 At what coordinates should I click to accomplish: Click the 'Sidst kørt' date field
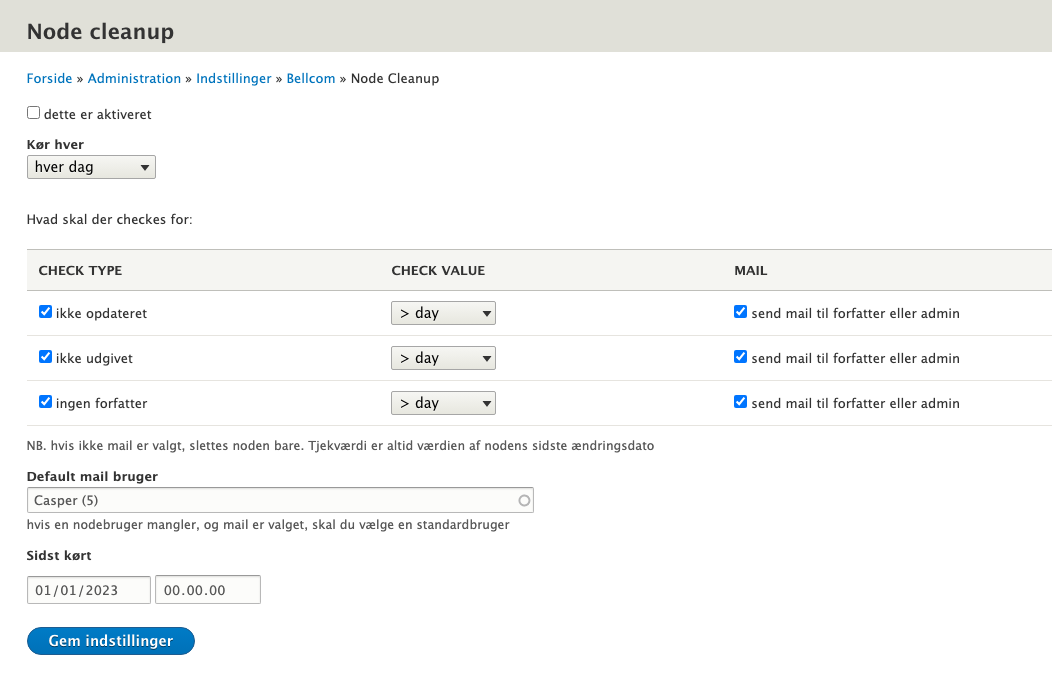[x=88, y=590]
